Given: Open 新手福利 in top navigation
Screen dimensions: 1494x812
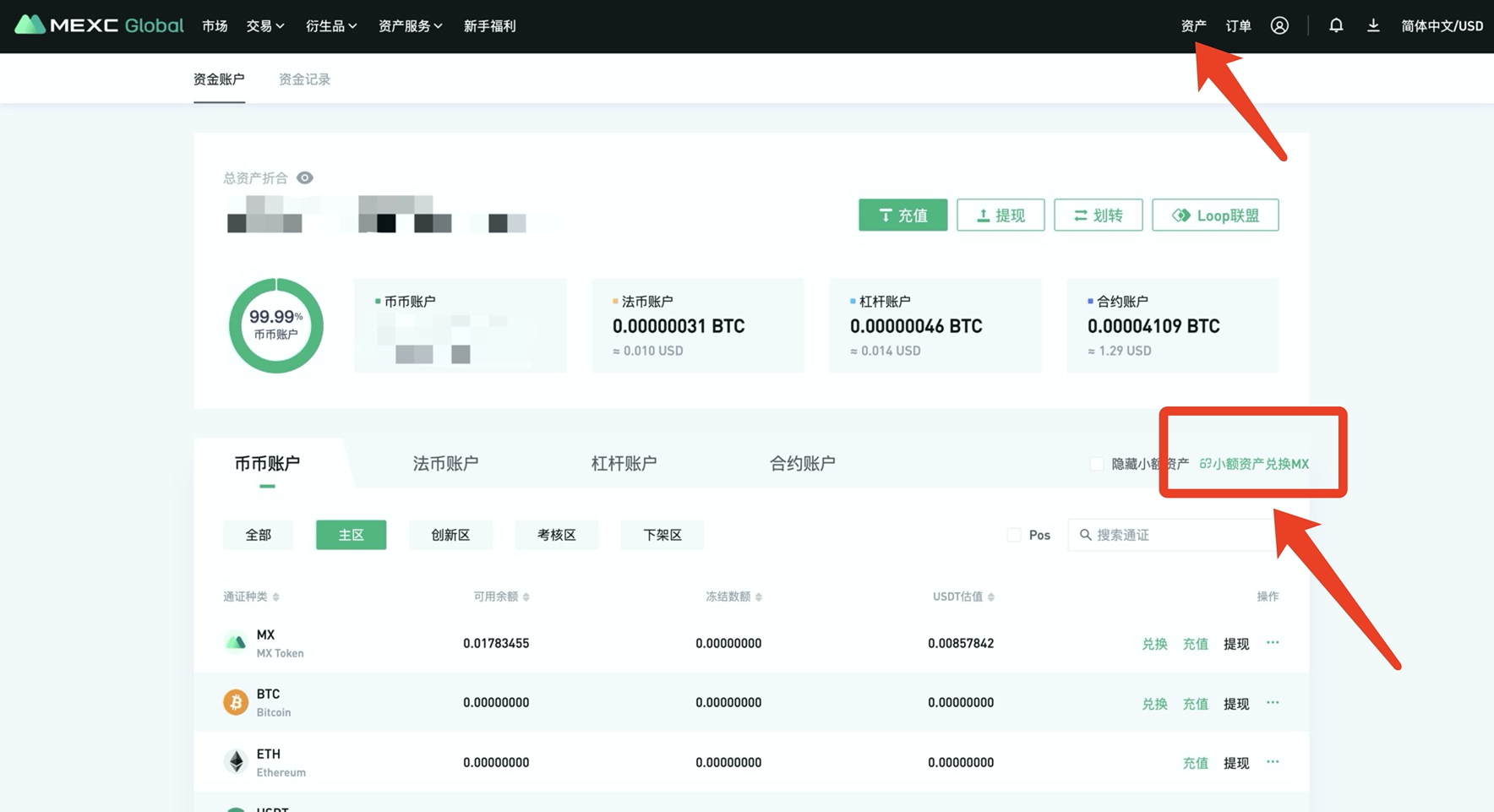Looking at the screenshot, I should (x=489, y=26).
